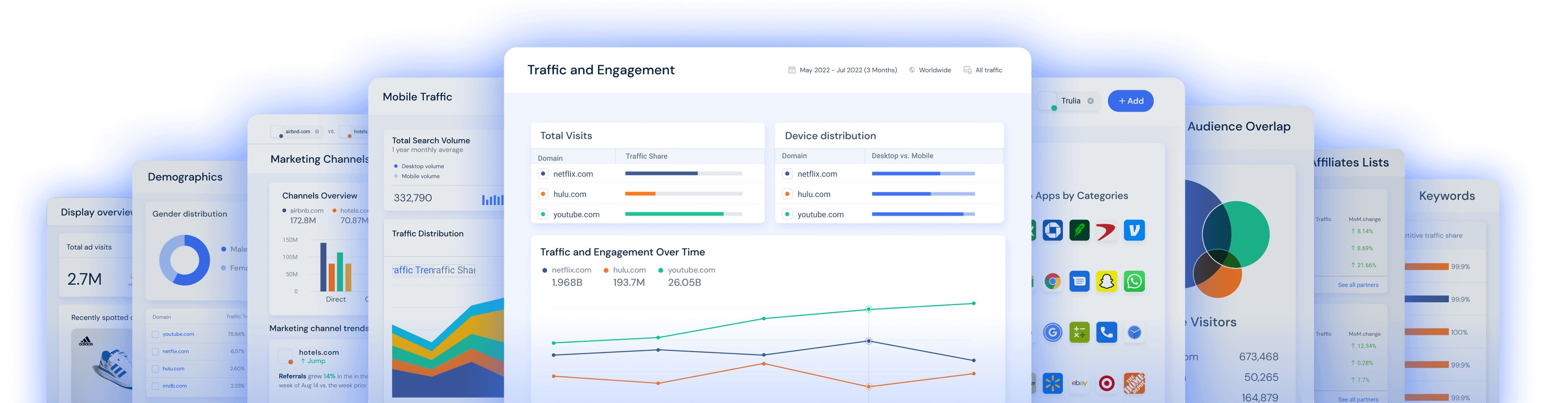Click the Adidas sneaker ad thumbnail

tap(101, 365)
